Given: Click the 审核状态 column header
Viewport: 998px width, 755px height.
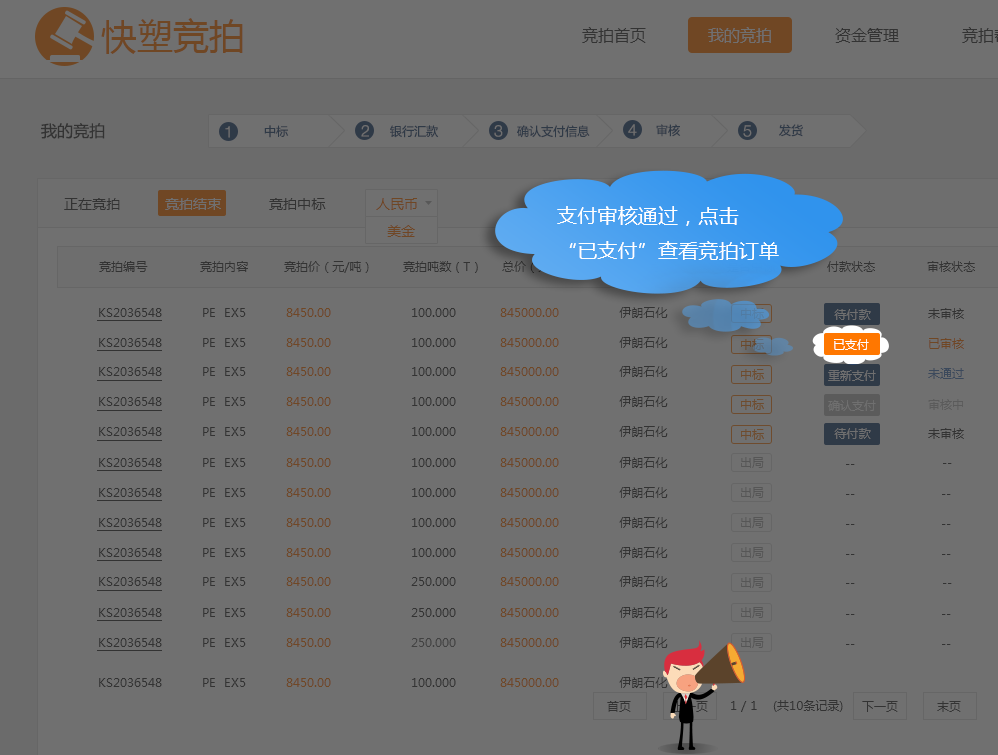Looking at the screenshot, I should pyautogui.click(x=951, y=267).
